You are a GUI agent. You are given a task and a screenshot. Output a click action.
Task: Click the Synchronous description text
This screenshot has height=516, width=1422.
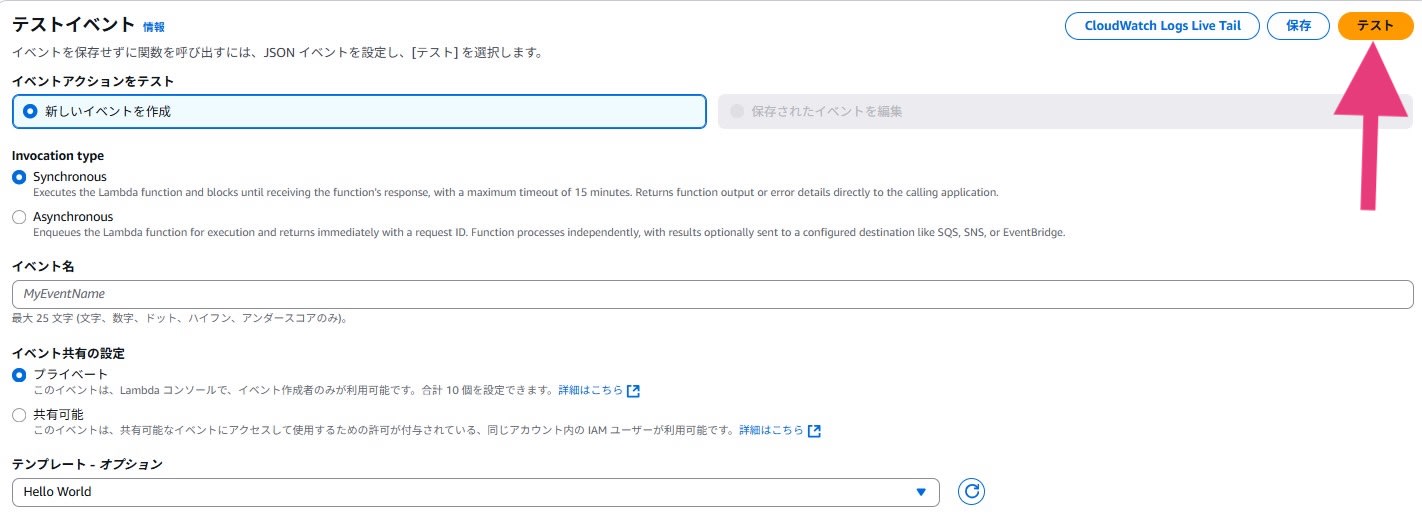pos(515,192)
